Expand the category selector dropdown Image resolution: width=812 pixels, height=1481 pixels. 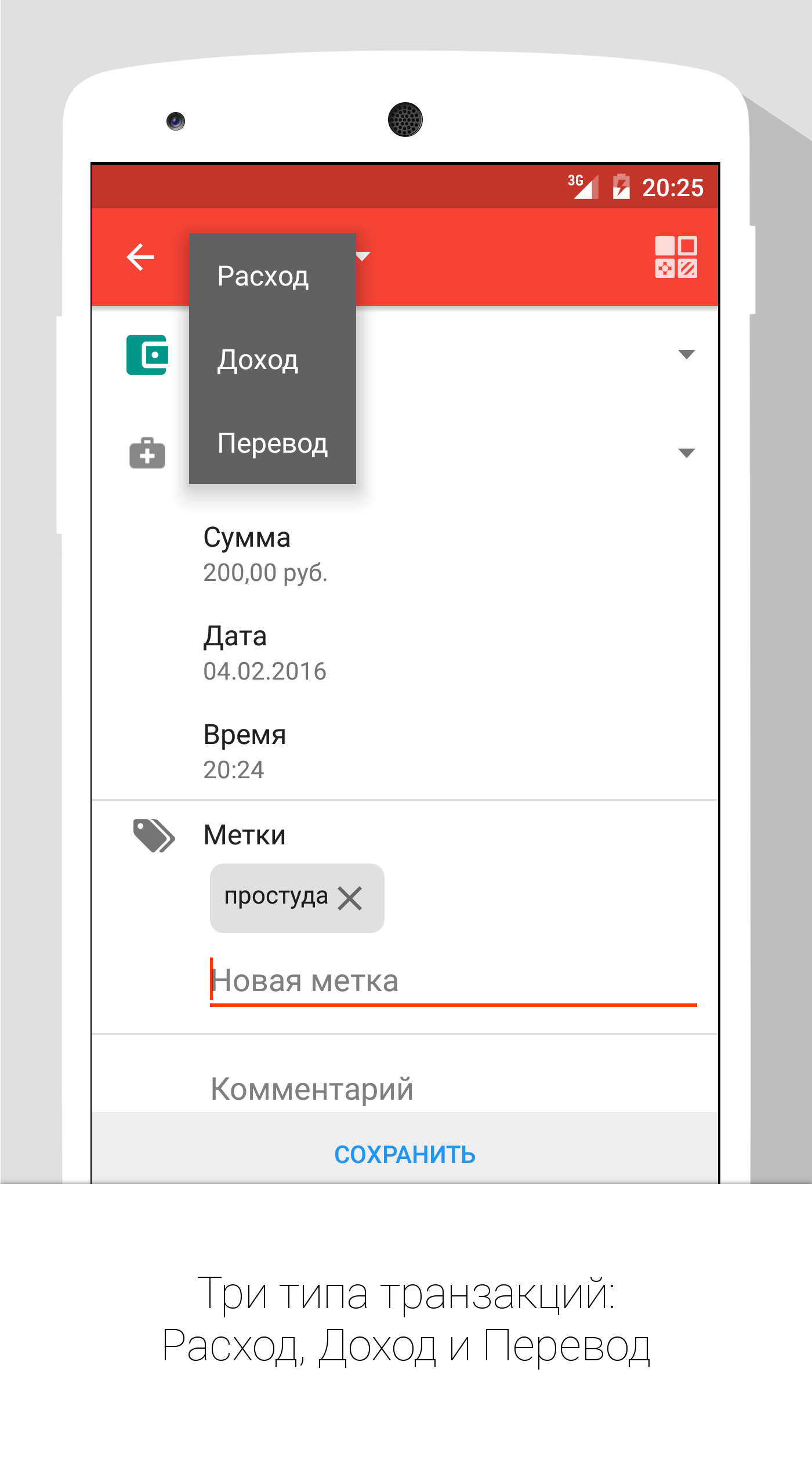pyautogui.click(x=687, y=453)
